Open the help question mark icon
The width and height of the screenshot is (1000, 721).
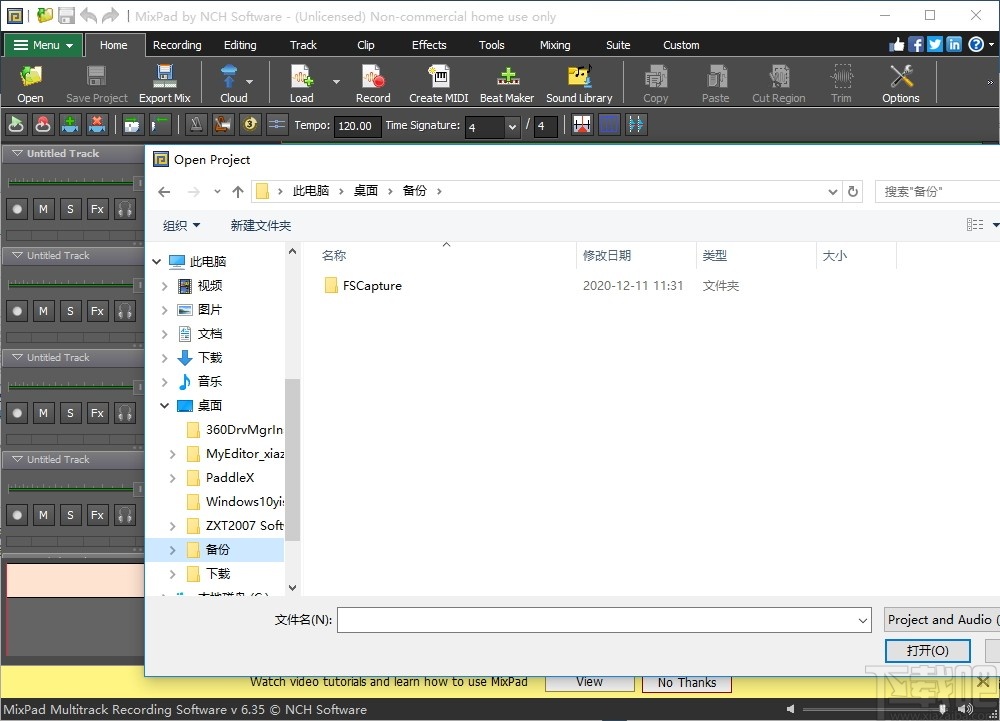pyautogui.click(x=976, y=44)
